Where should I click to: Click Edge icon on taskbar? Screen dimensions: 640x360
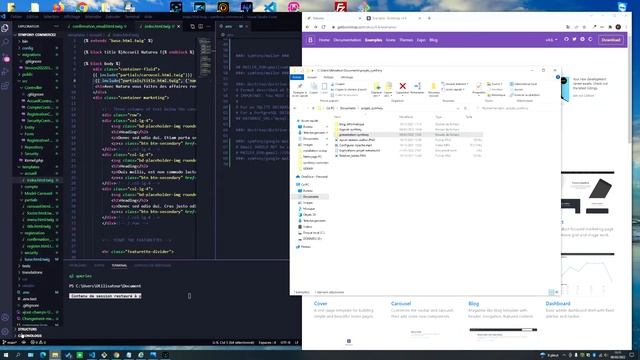tap(43, 355)
